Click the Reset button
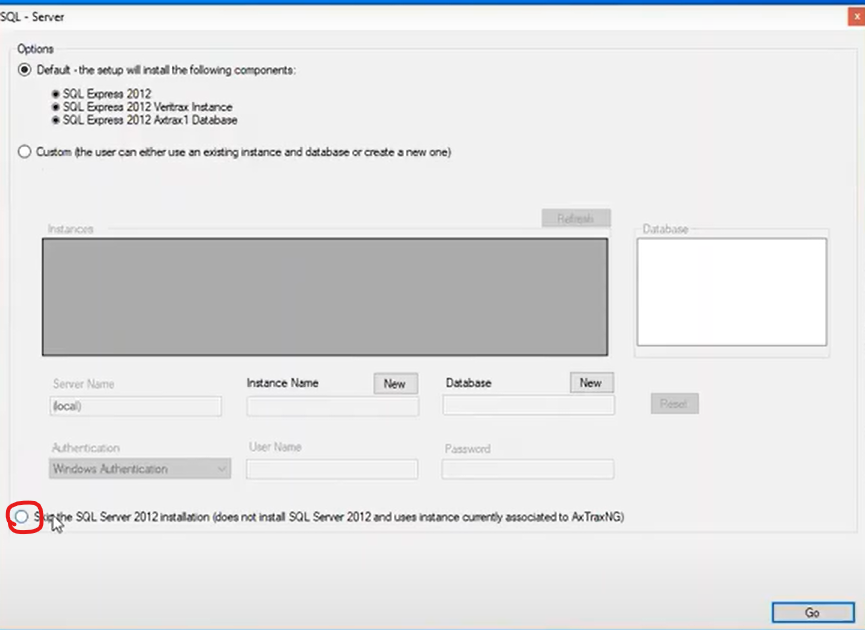The width and height of the screenshot is (865, 630). (674, 404)
